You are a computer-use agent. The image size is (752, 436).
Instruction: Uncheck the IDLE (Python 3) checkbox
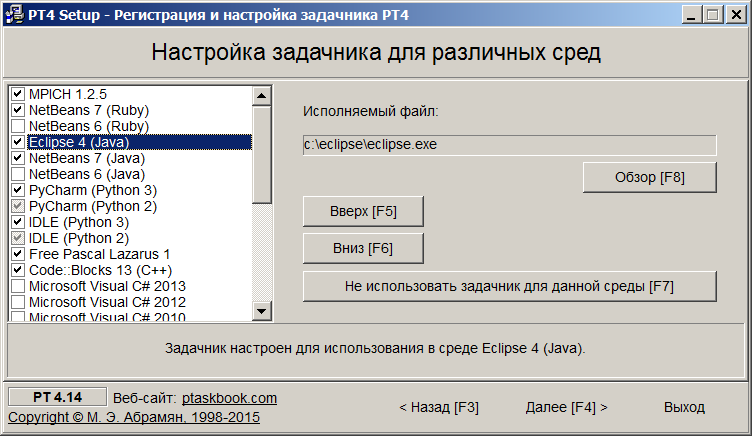coord(18,222)
